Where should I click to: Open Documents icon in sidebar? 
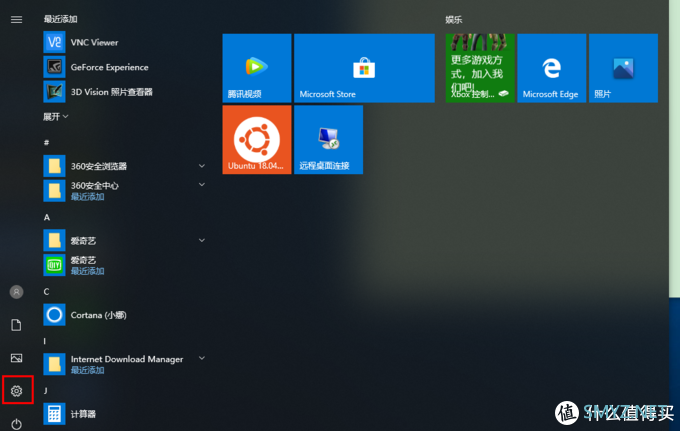pyautogui.click(x=16, y=325)
